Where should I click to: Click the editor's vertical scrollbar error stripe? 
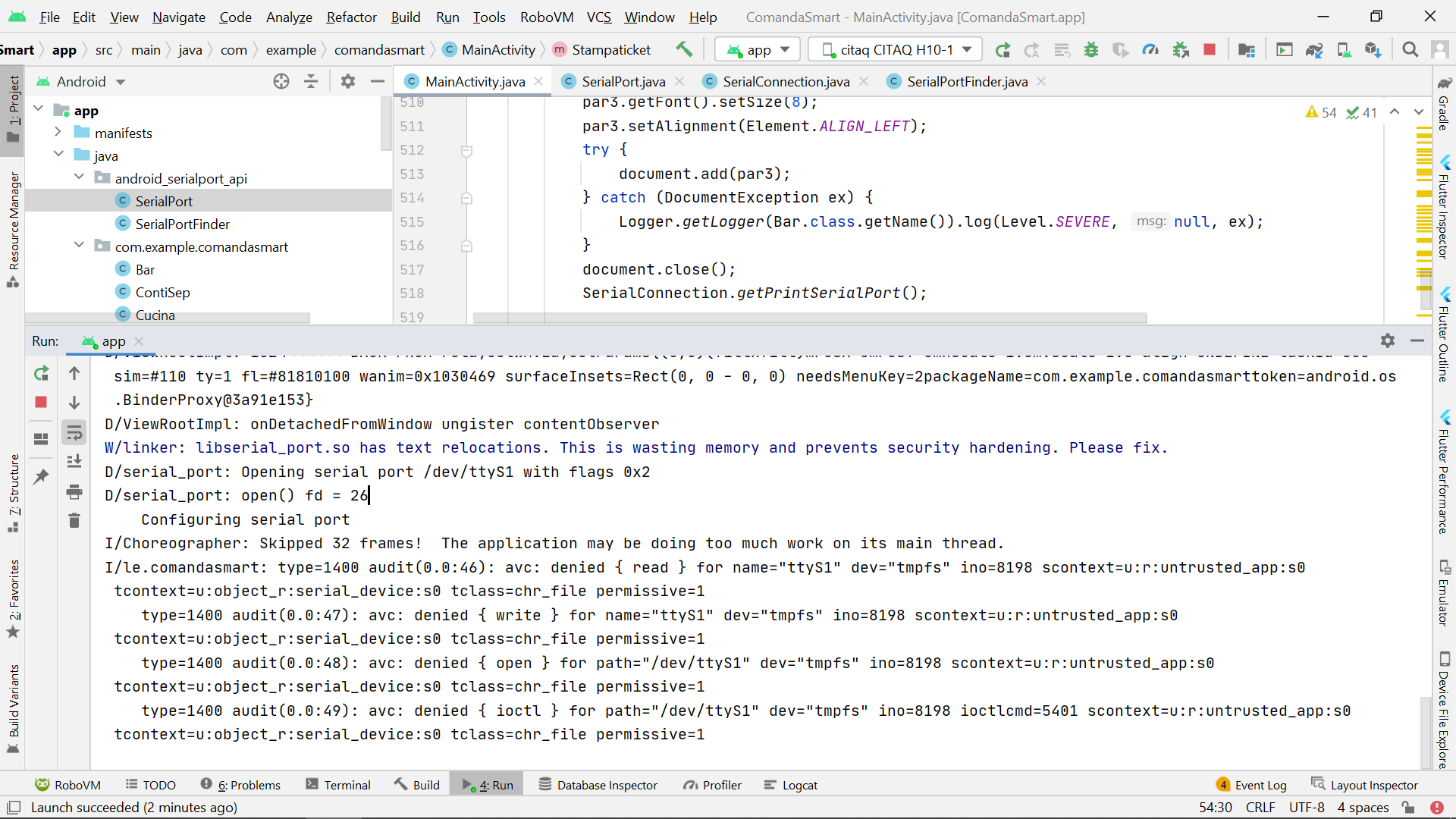[x=1424, y=212]
